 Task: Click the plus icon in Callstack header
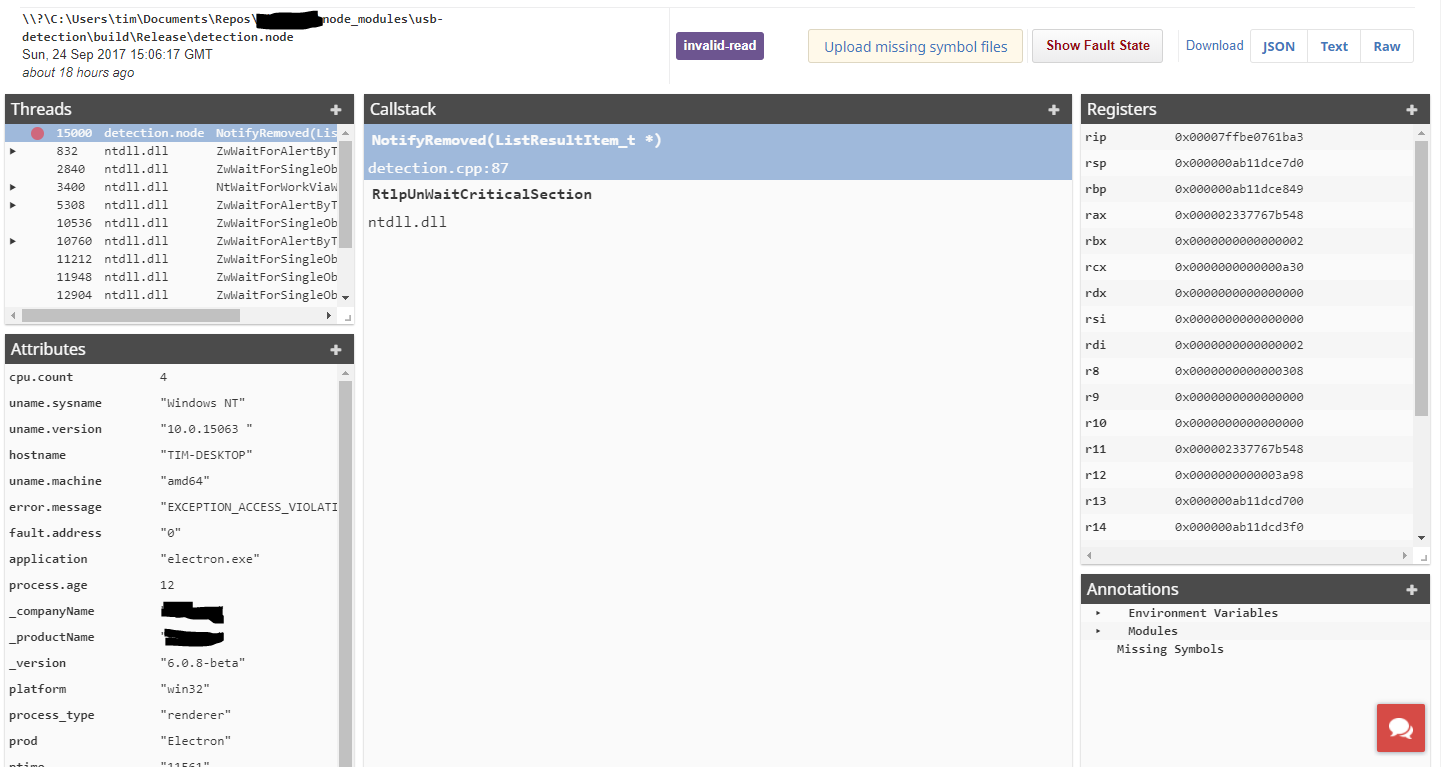pos(1054,110)
